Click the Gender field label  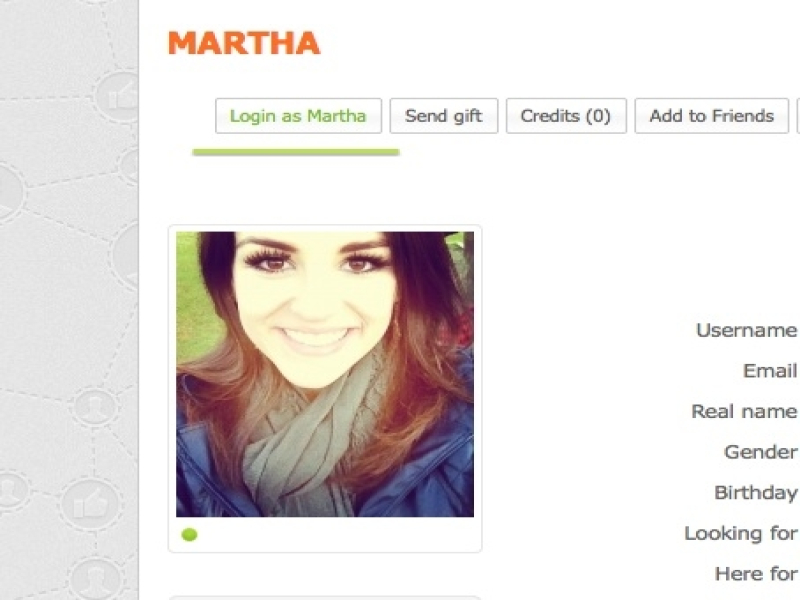[760, 452]
